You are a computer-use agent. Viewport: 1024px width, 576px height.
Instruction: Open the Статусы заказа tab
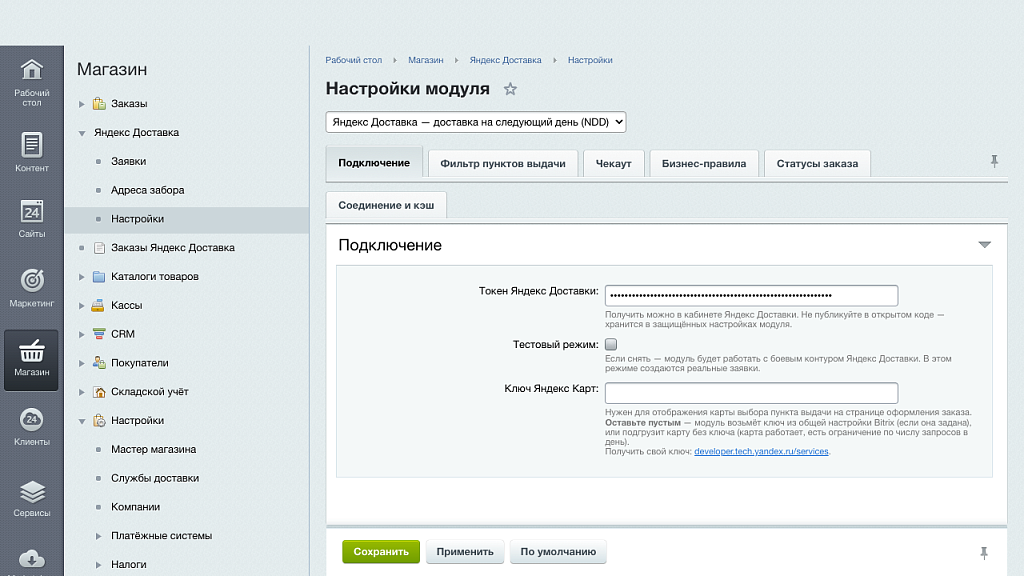[817, 163]
